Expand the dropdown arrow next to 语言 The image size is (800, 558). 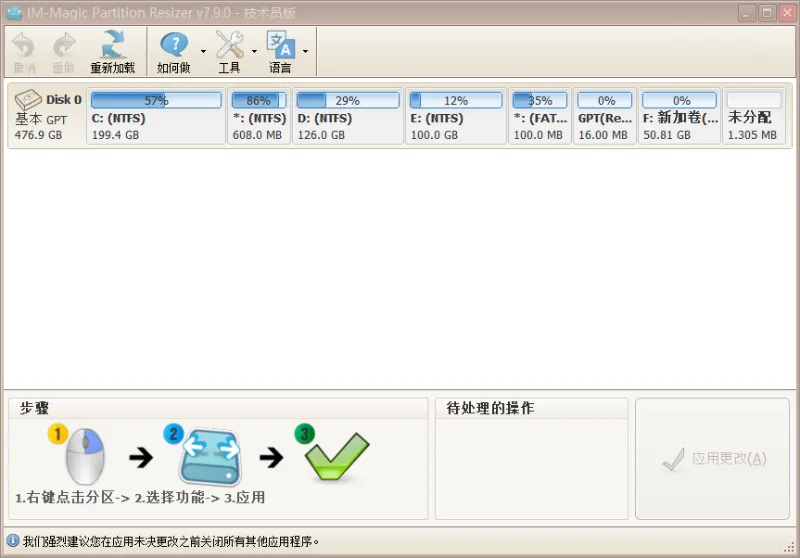(305, 52)
